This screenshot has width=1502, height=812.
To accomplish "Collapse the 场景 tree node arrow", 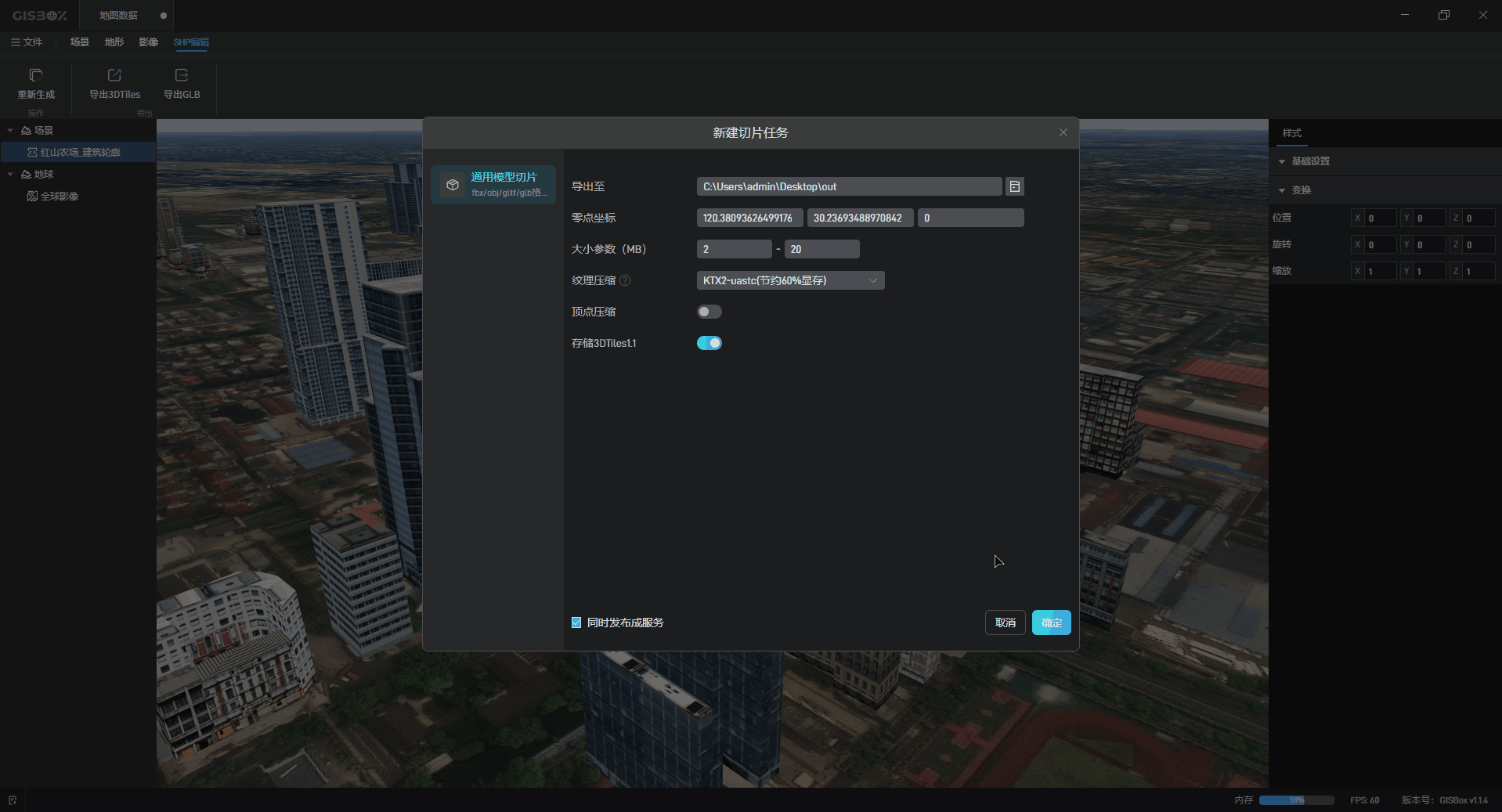I will tap(10, 131).
